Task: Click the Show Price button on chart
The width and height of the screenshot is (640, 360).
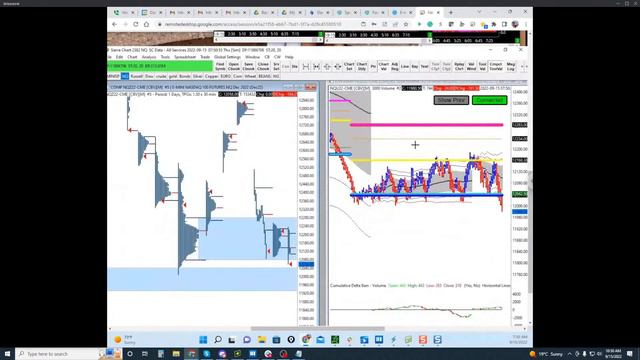Action: coord(451,100)
